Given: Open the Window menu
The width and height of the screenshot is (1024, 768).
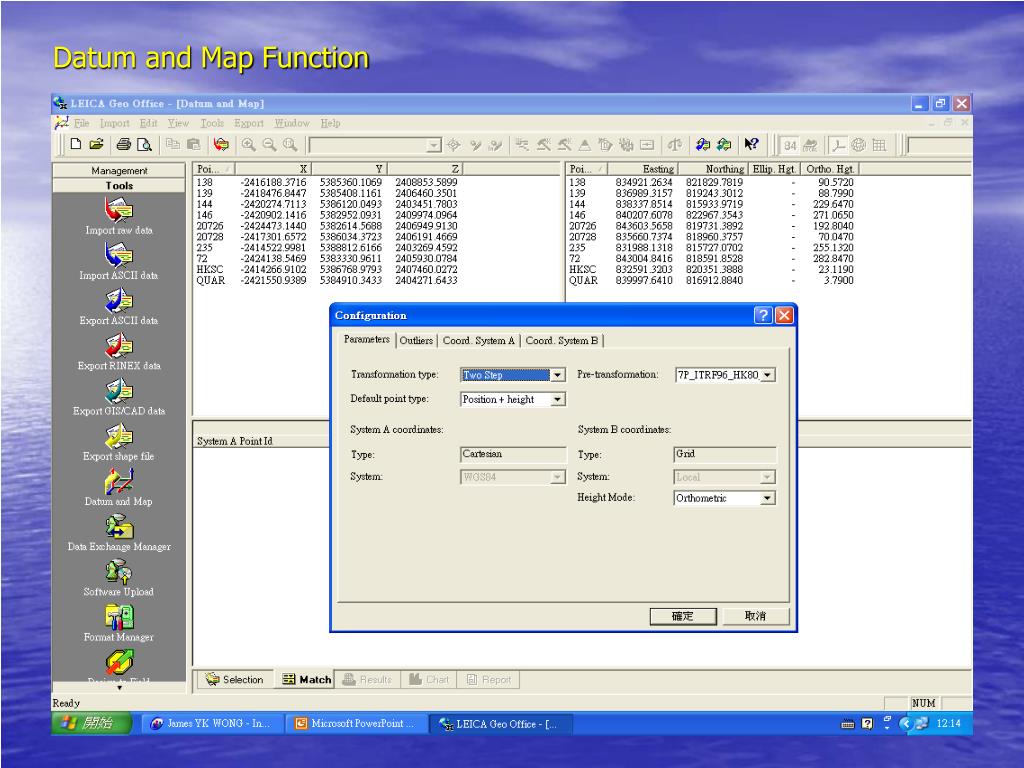Looking at the screenshot, I should click(292, 123).
